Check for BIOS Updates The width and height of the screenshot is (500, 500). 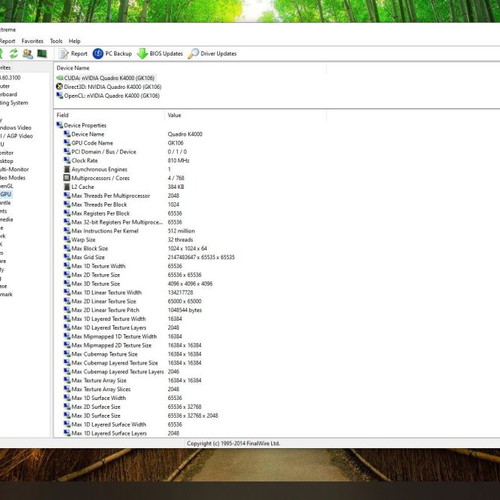[160, 54]
